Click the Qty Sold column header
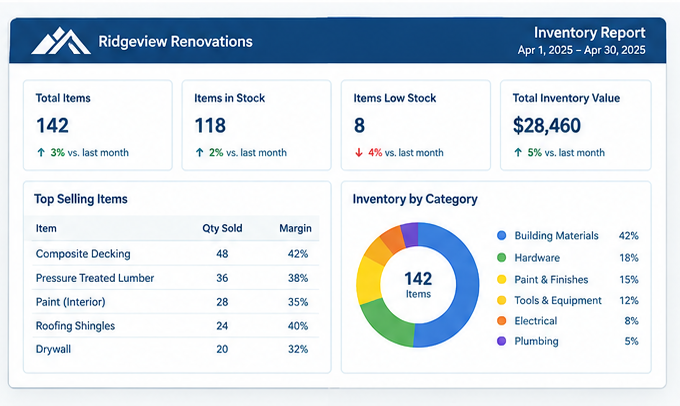This screenshot has width=680, height=406. [x=222, y=228]
